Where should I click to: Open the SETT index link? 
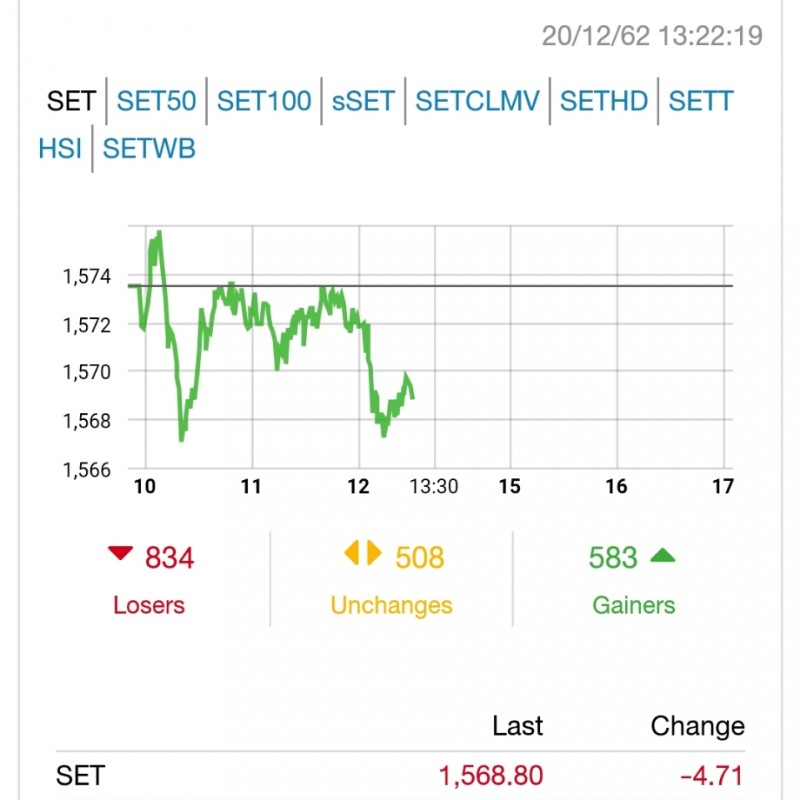701,101
